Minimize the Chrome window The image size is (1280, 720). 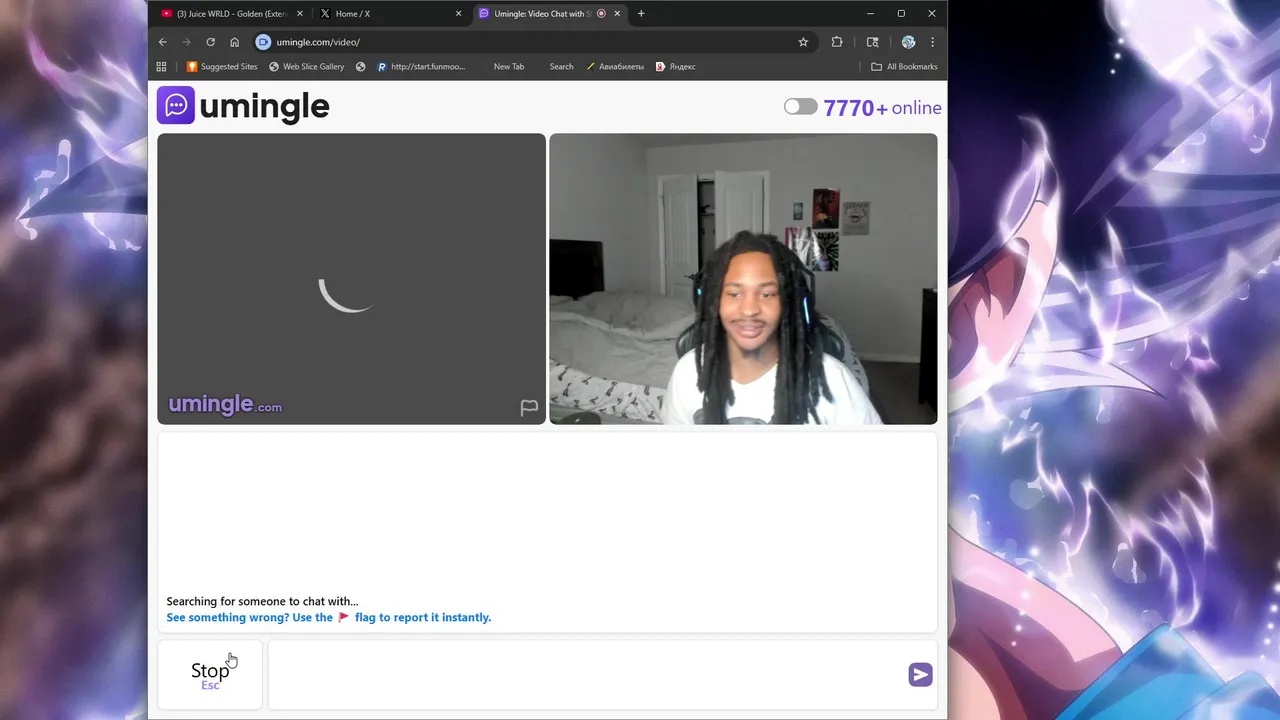tap(870, 14)
